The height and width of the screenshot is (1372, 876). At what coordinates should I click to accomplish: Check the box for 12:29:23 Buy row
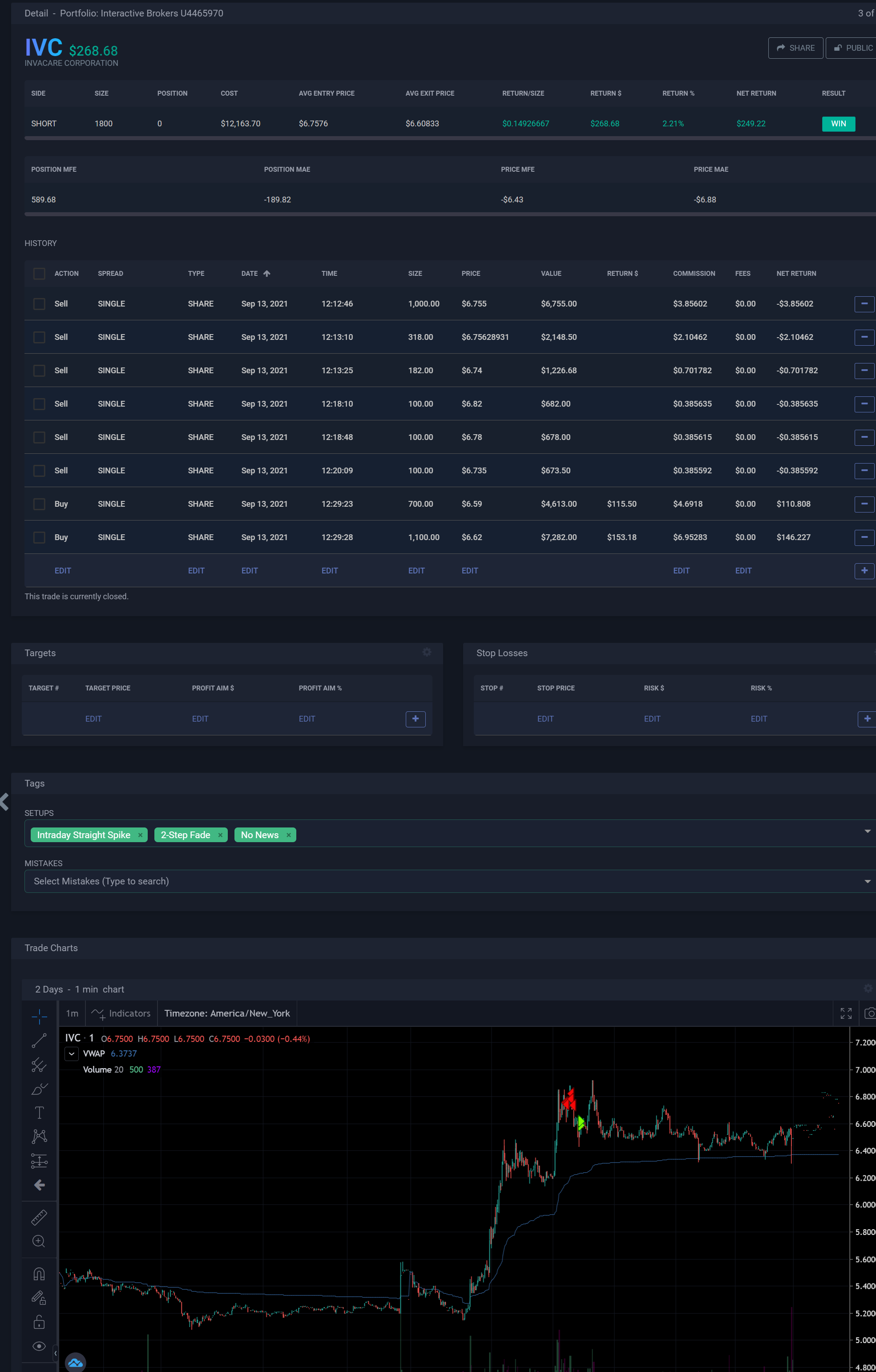[39, 504]
